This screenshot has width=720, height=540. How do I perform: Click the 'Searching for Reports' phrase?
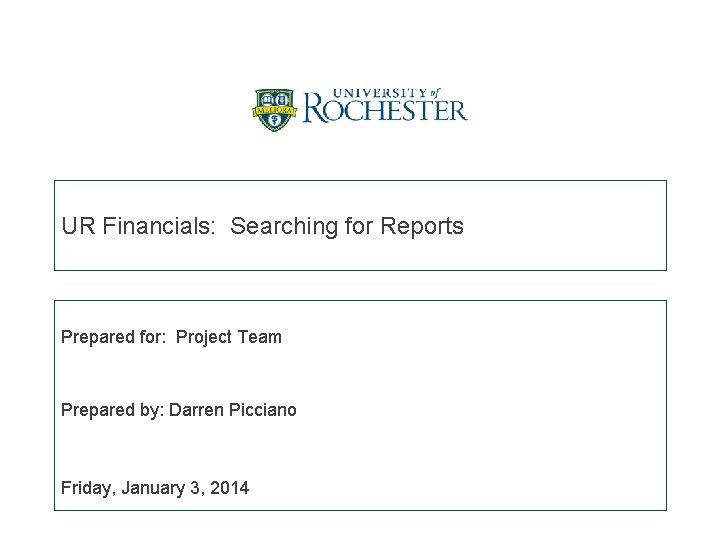[347, 226]
